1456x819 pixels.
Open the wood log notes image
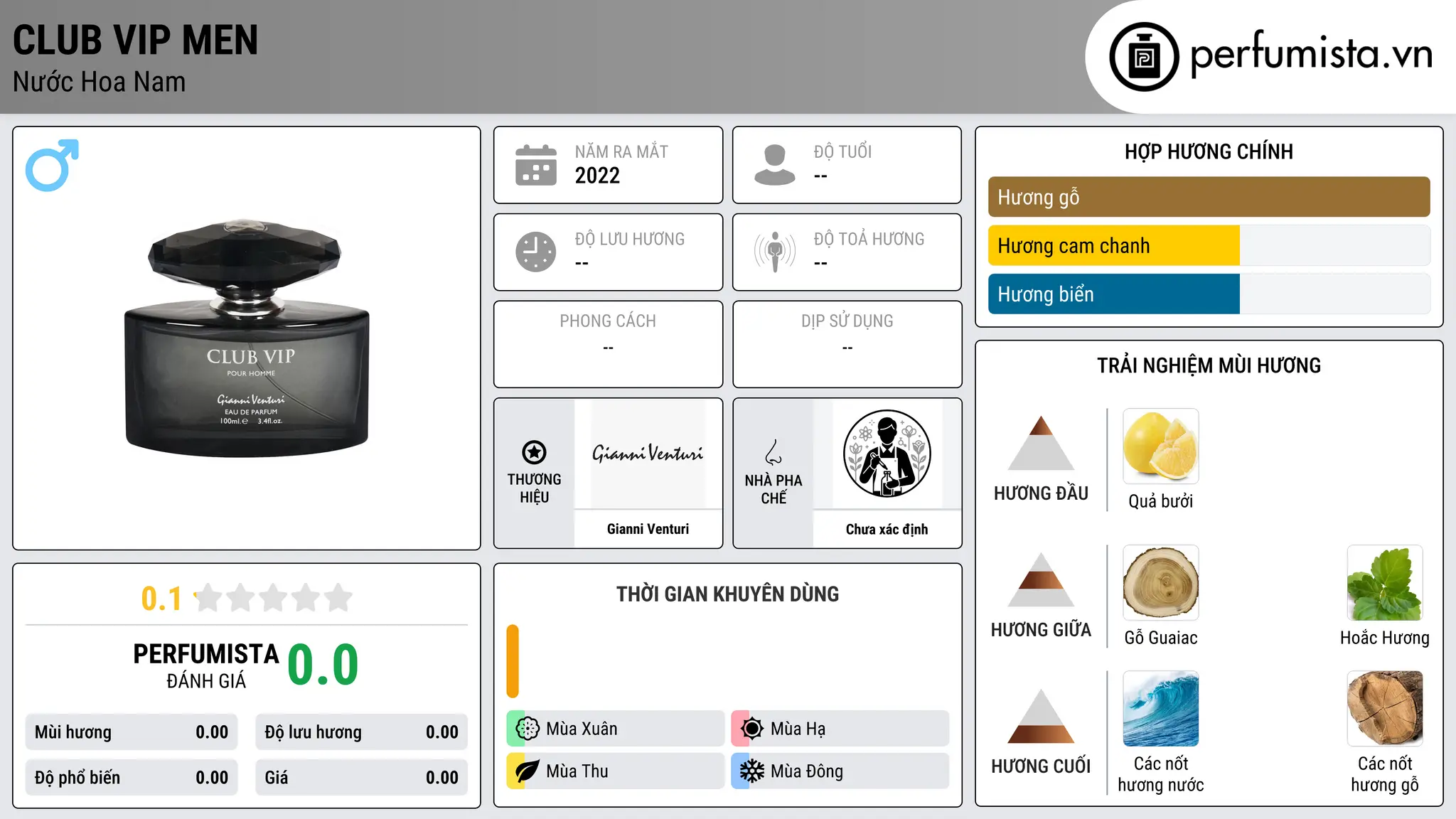coord(1385,709)
